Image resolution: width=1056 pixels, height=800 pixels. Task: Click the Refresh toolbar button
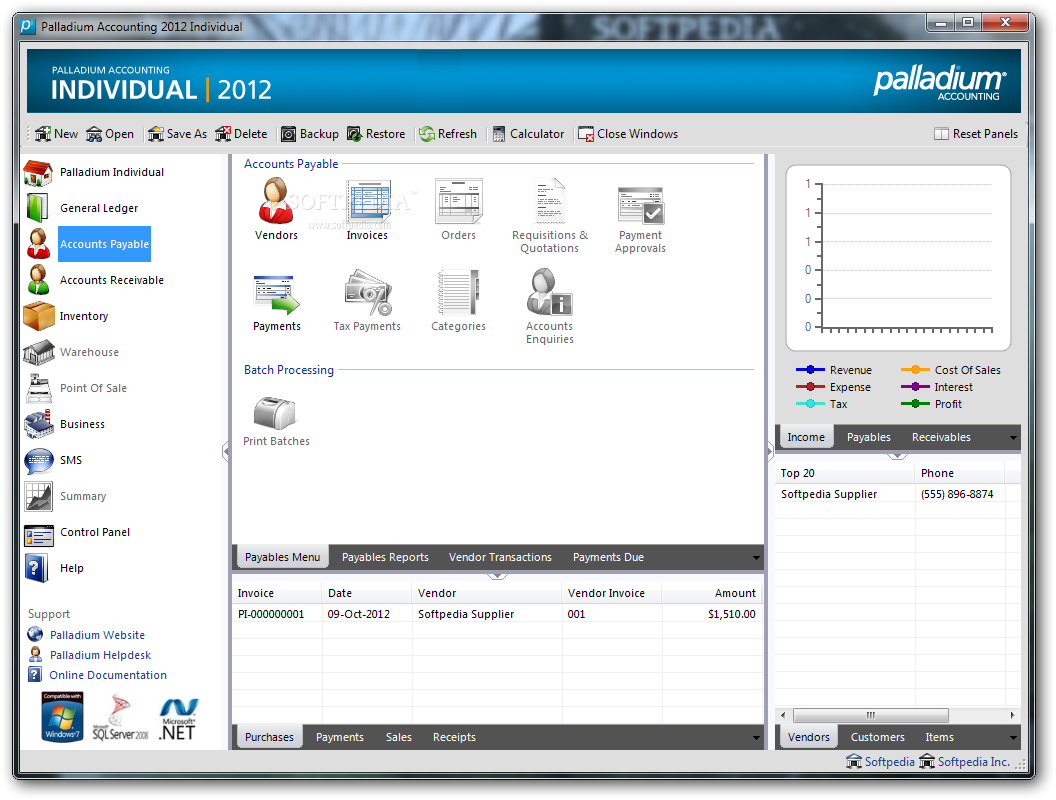click(x=448, y=134)
